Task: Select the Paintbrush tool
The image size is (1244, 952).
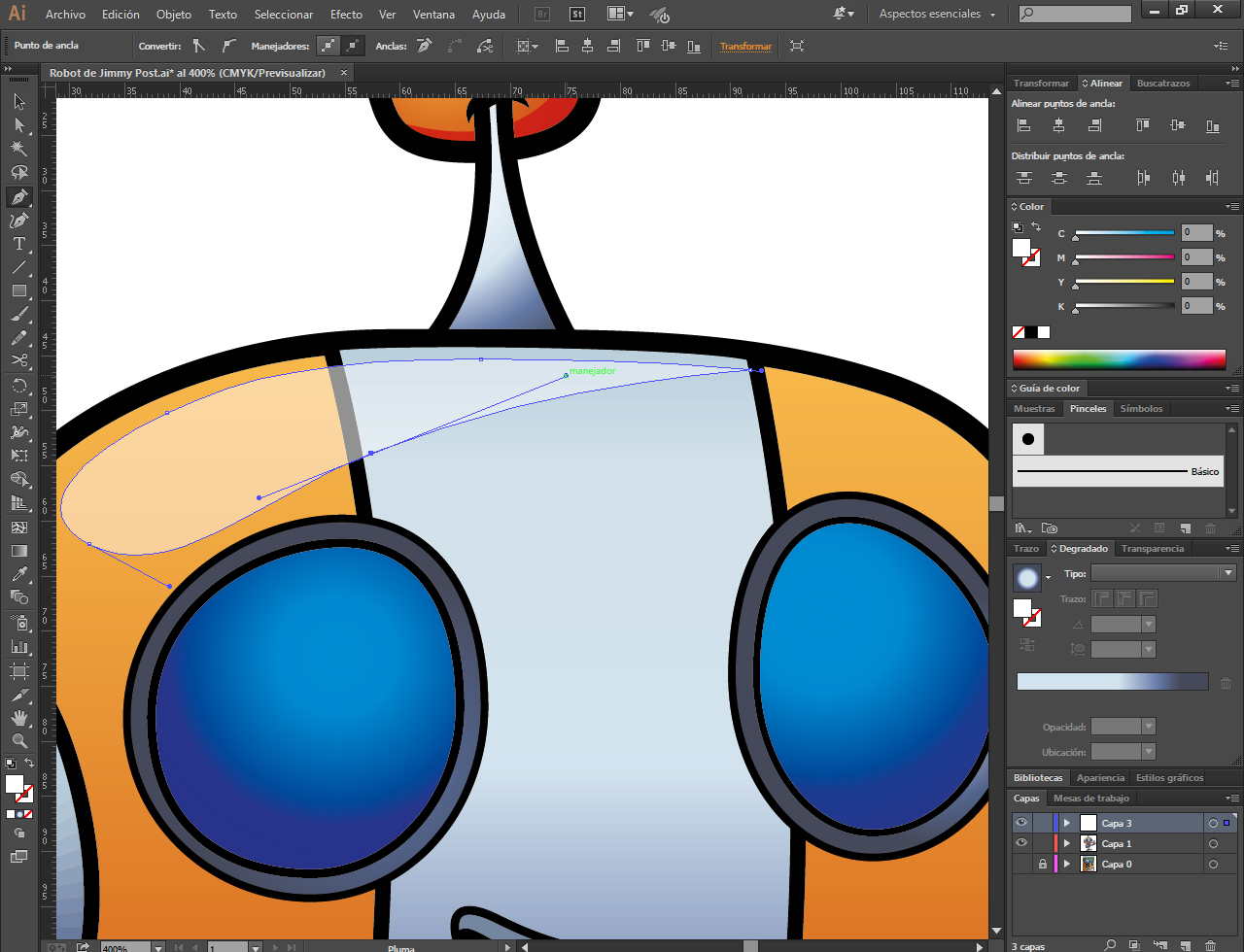Action: tap(18, 315)
